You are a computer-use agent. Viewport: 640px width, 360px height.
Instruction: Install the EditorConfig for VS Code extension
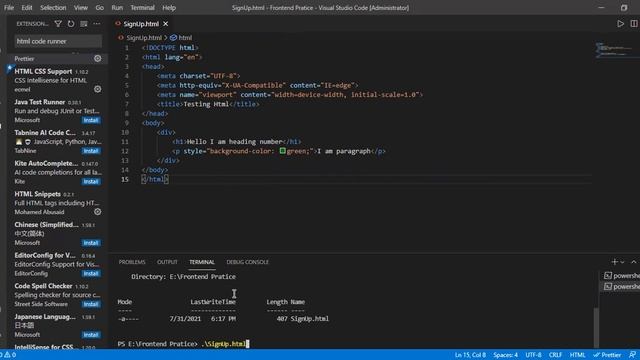click(91, 273)
